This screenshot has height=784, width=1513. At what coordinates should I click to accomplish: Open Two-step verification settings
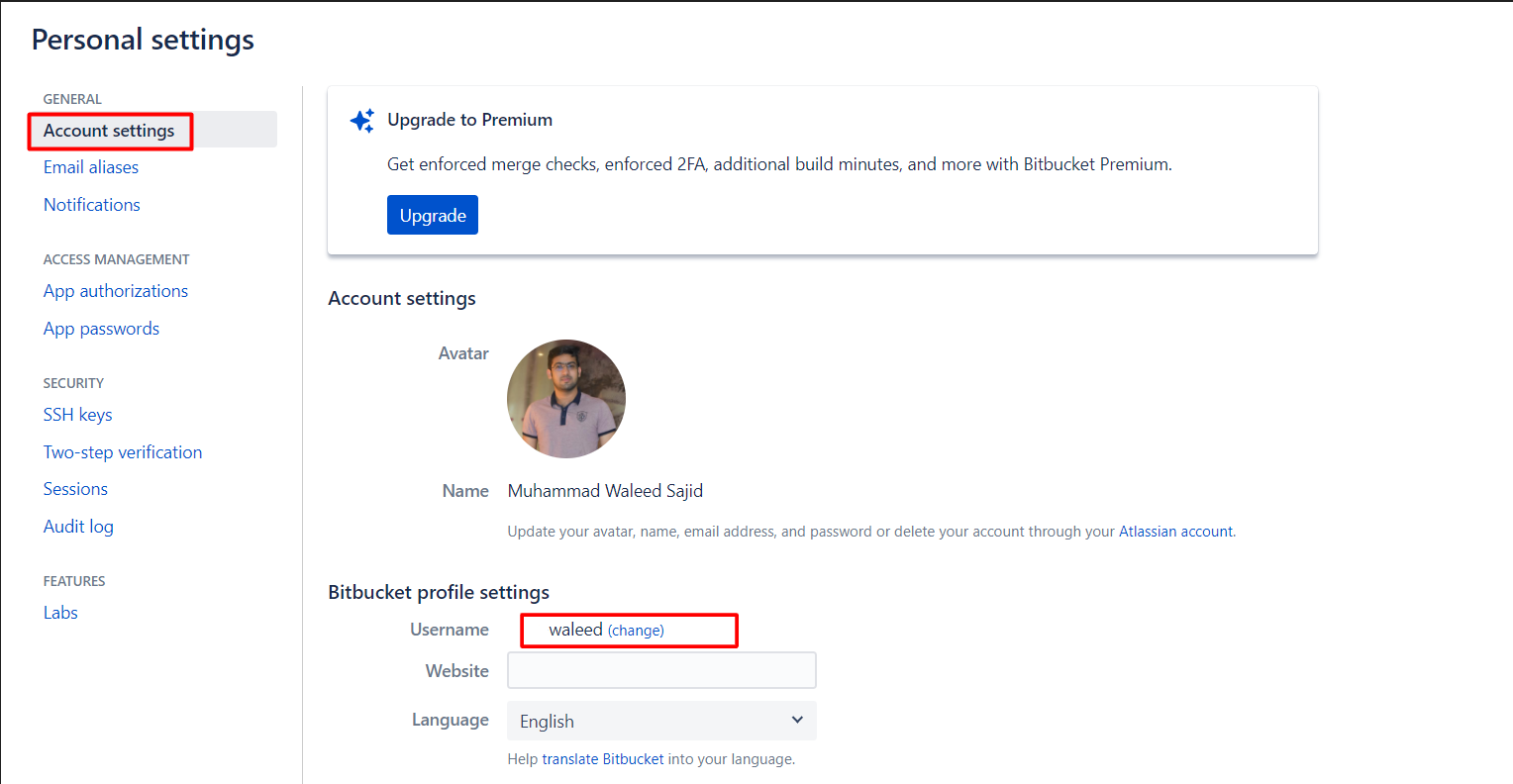tap(123, 452)
